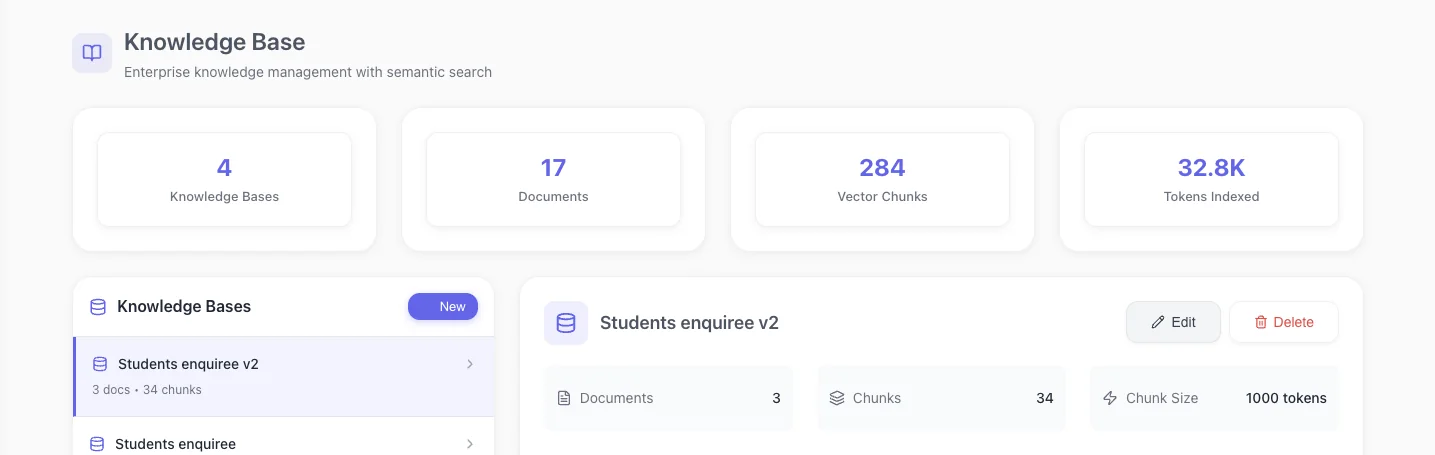This screenshot has height=455, width=1435.
Task: Click the Documents label in the detail panel
Action: pyautogui.click(x=616, y=398)
